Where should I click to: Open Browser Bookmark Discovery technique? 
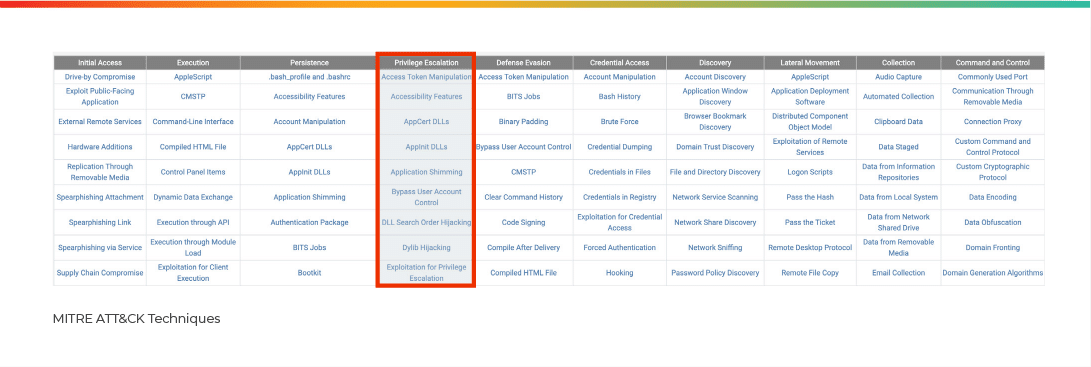tap(715, 121)
